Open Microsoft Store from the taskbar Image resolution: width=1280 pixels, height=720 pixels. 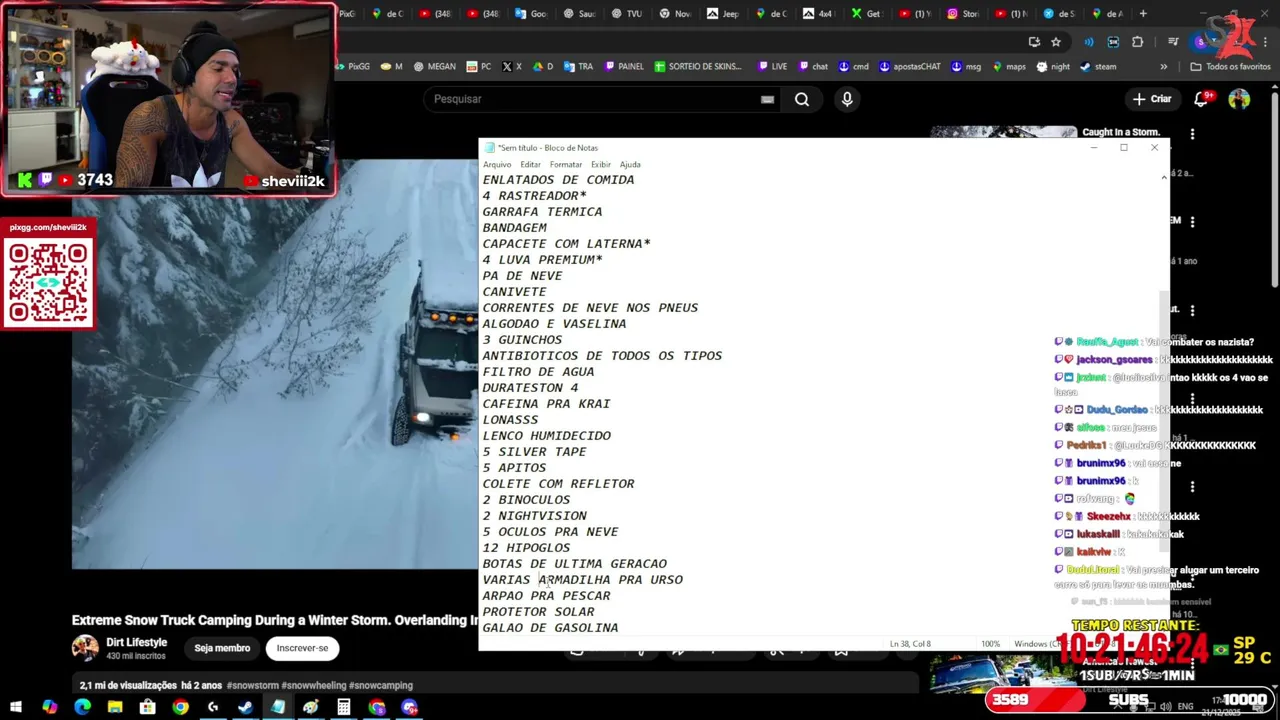(148, 707)
